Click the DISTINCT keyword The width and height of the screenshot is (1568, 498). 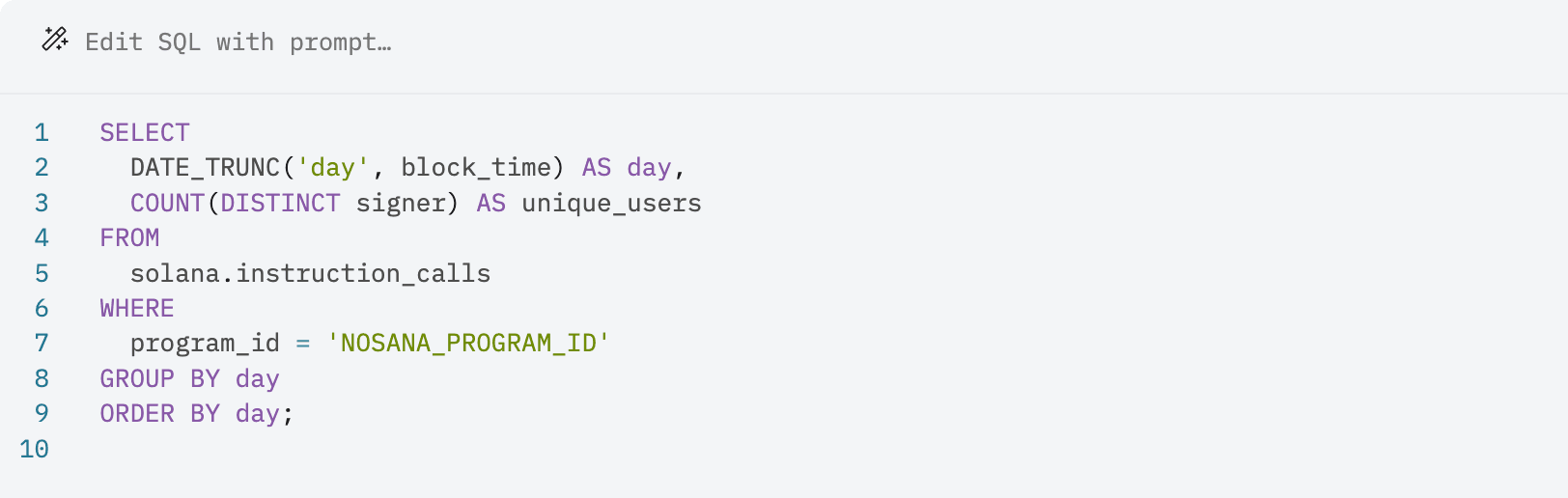[x=280, y=204]
